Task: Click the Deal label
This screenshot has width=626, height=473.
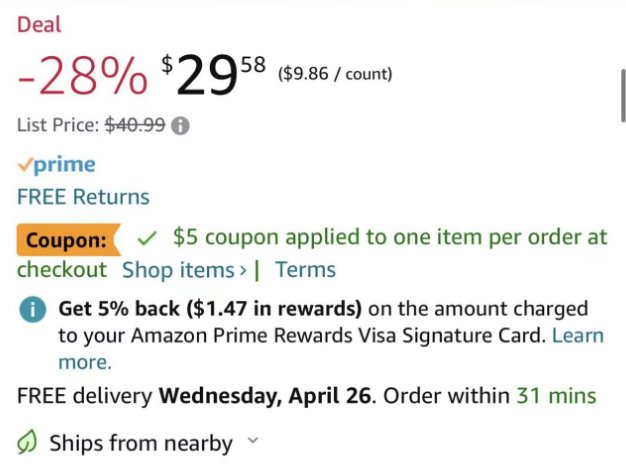Action: tap(39, 24)
